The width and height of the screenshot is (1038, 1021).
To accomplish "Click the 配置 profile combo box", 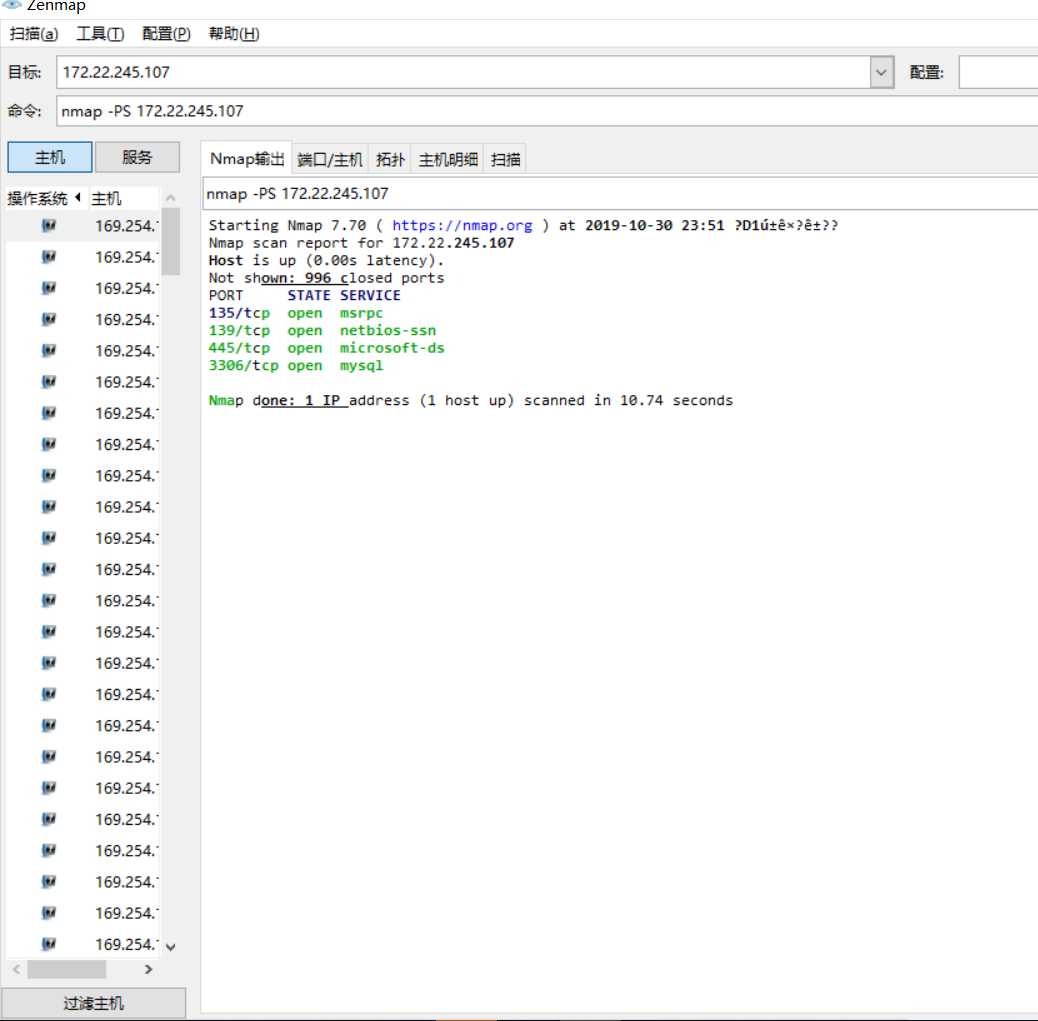I will pyautogui.click(x=998, y=72).
